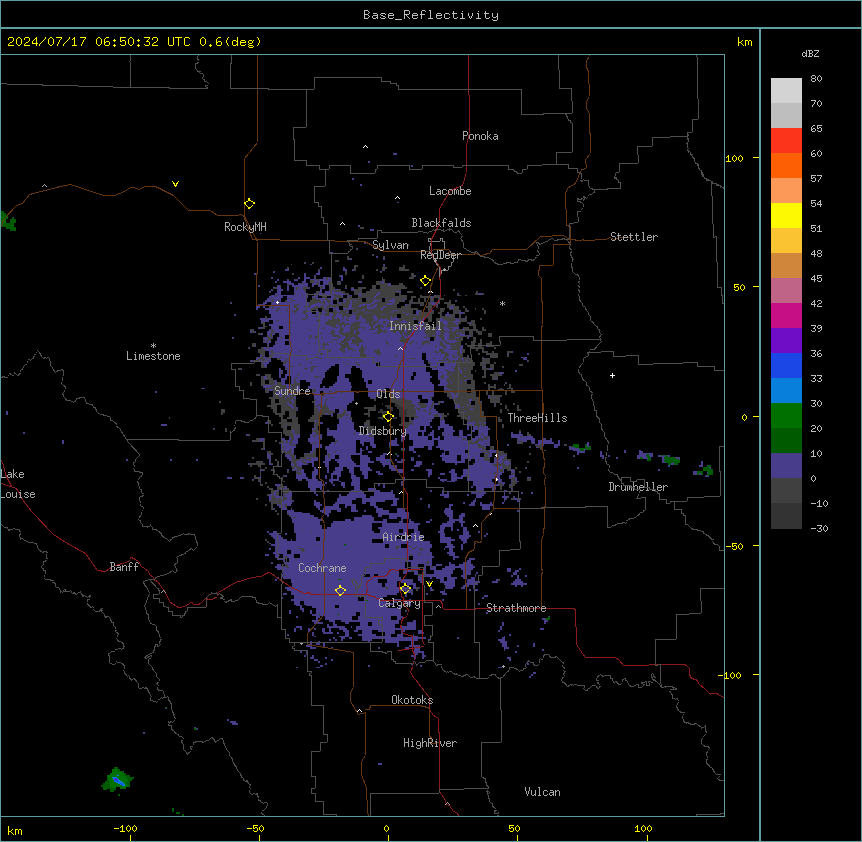862x842 pixels.
Task: Click the Innisfail city label
Action: 415,326
